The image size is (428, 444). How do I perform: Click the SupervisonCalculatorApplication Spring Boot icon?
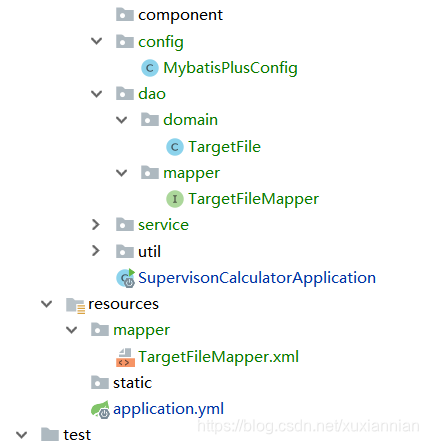[x=125, y=278]
